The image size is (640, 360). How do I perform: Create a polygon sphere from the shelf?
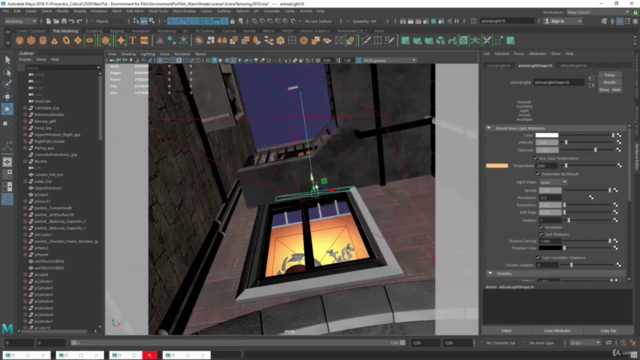click(x=19, y=40)
